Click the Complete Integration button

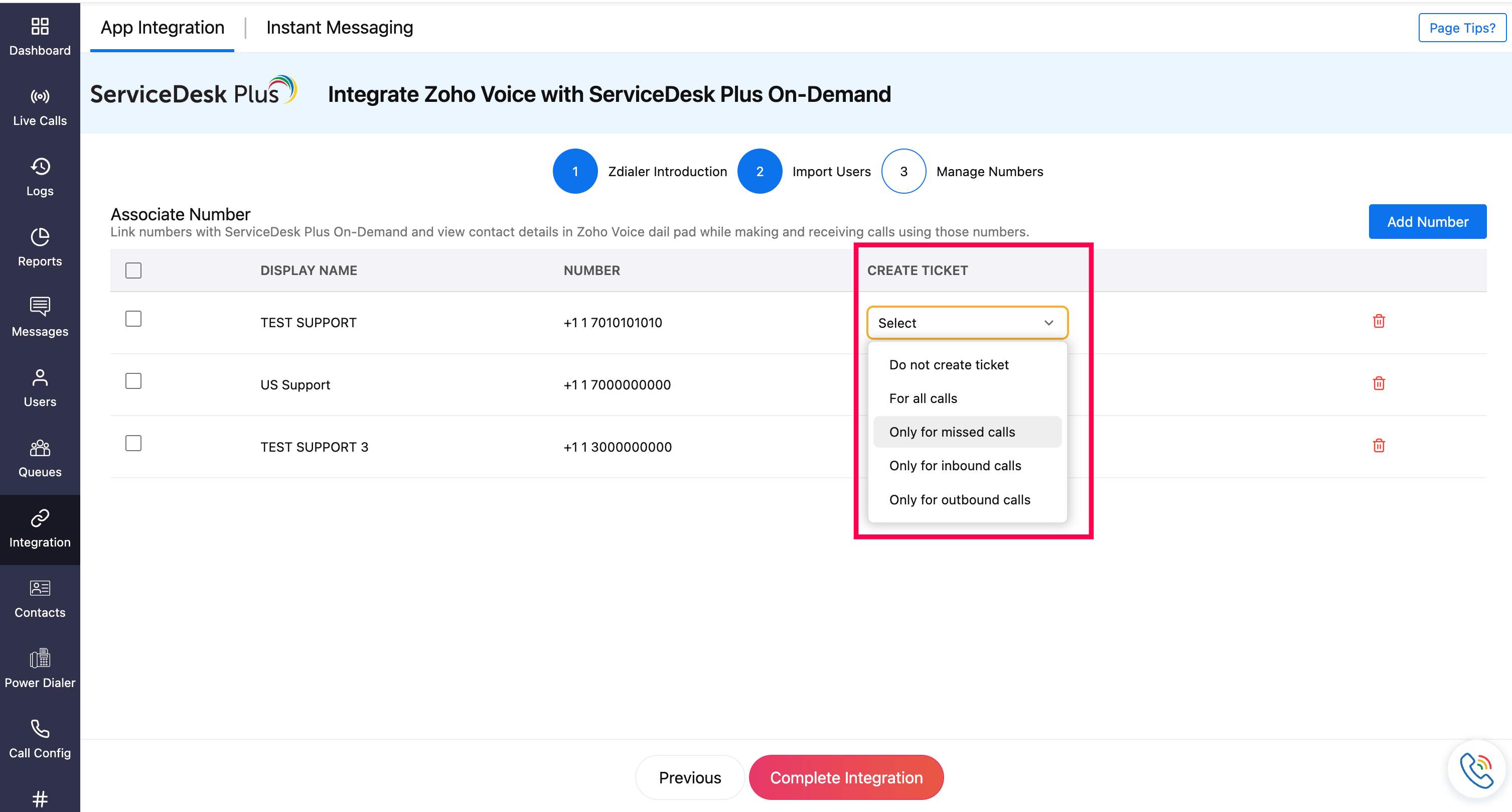pyautogui.click(x=846, y=777)
